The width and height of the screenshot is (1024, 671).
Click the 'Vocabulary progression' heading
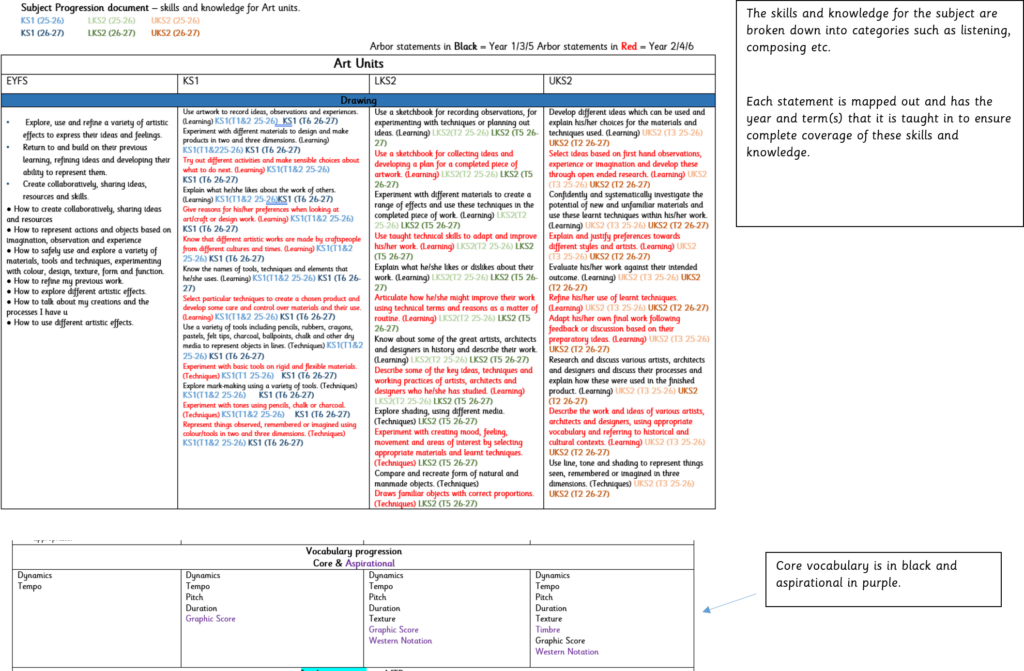[354, 551]
